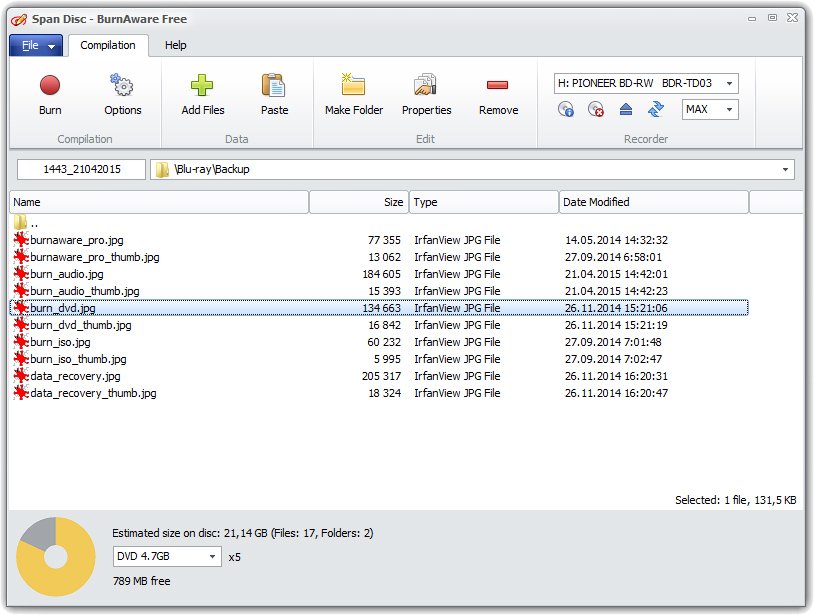Open compilation Options

click(x=122, y=95)
